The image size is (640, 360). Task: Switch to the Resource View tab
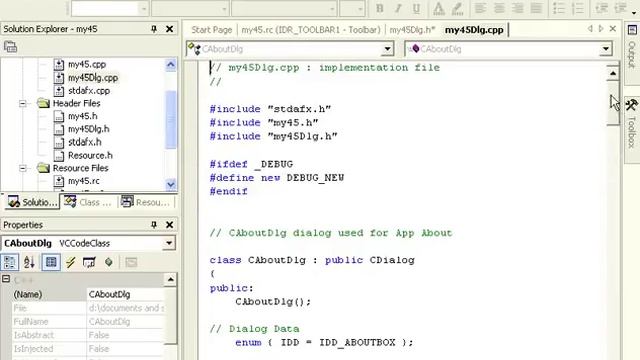tap(146, 202)
